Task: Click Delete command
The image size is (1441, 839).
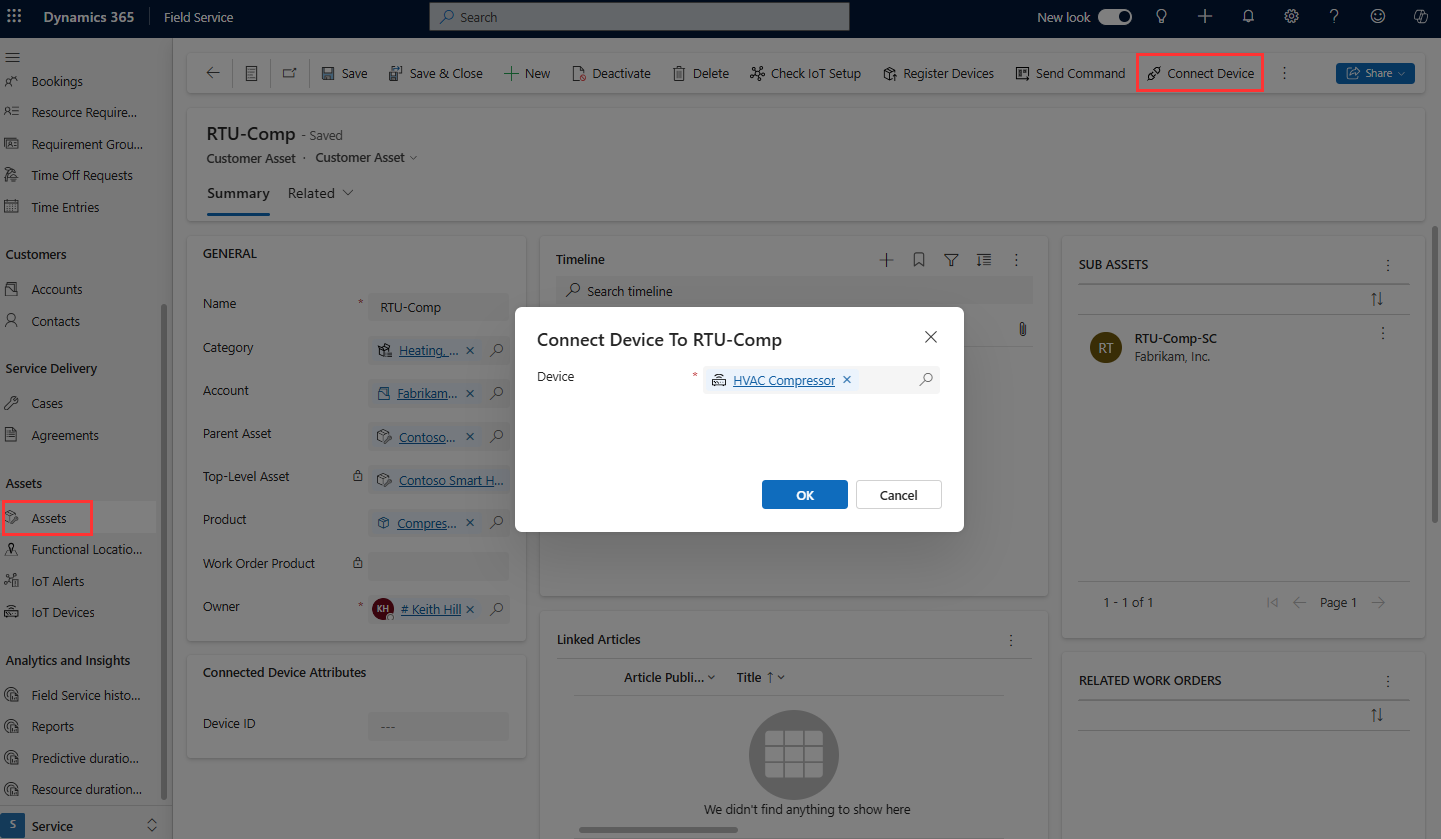Action: tap(700, 73)
